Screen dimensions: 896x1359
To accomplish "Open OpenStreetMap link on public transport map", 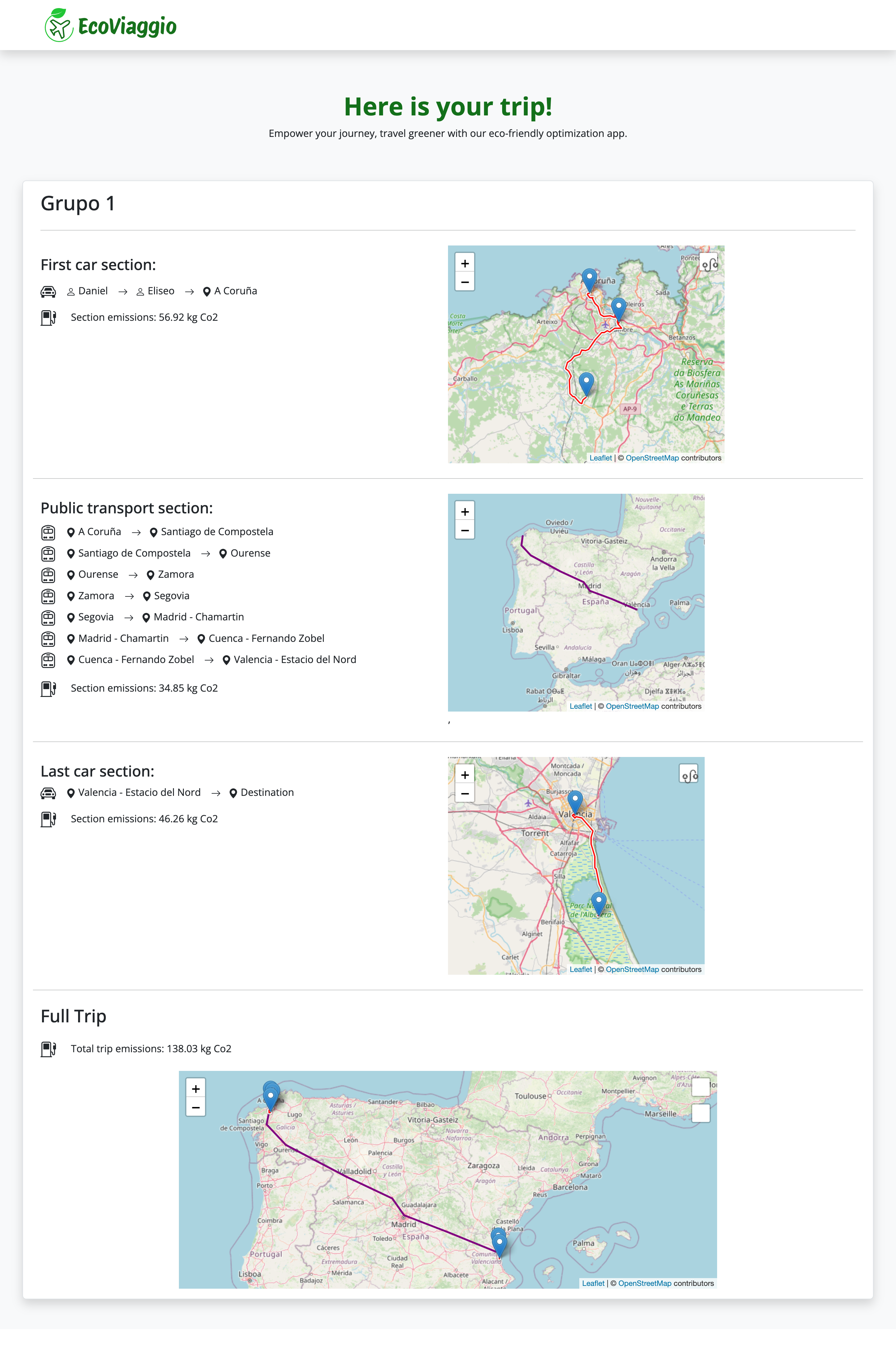I will point(632,706).
